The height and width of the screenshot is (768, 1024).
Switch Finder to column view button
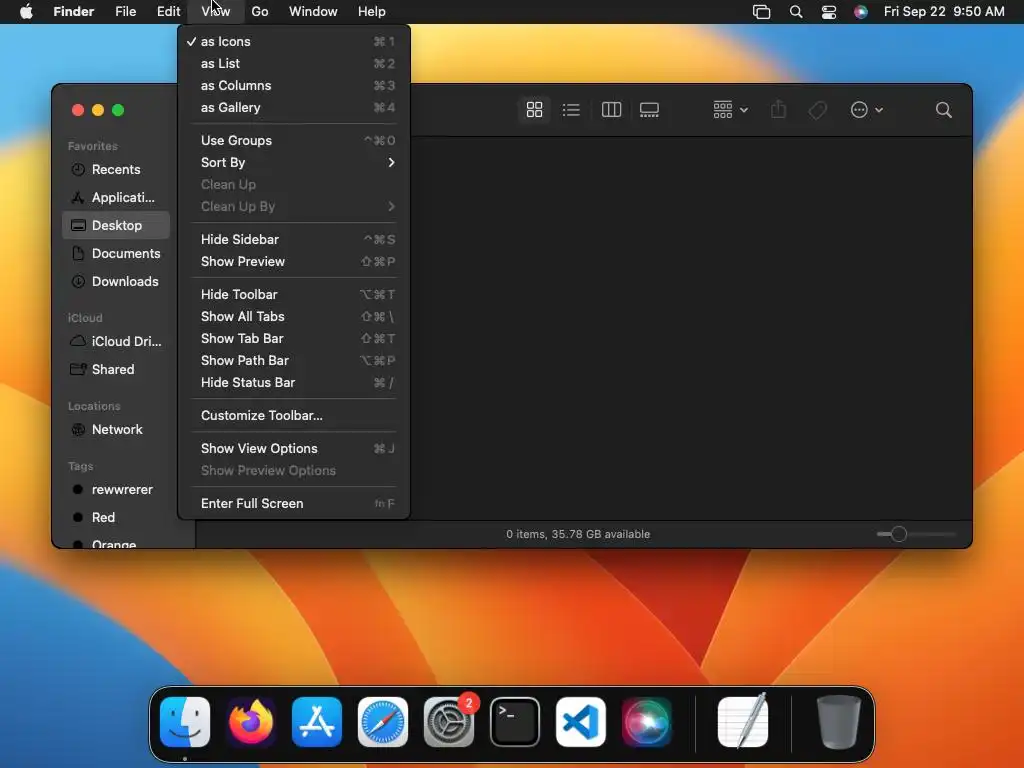[x=611, y=110]
